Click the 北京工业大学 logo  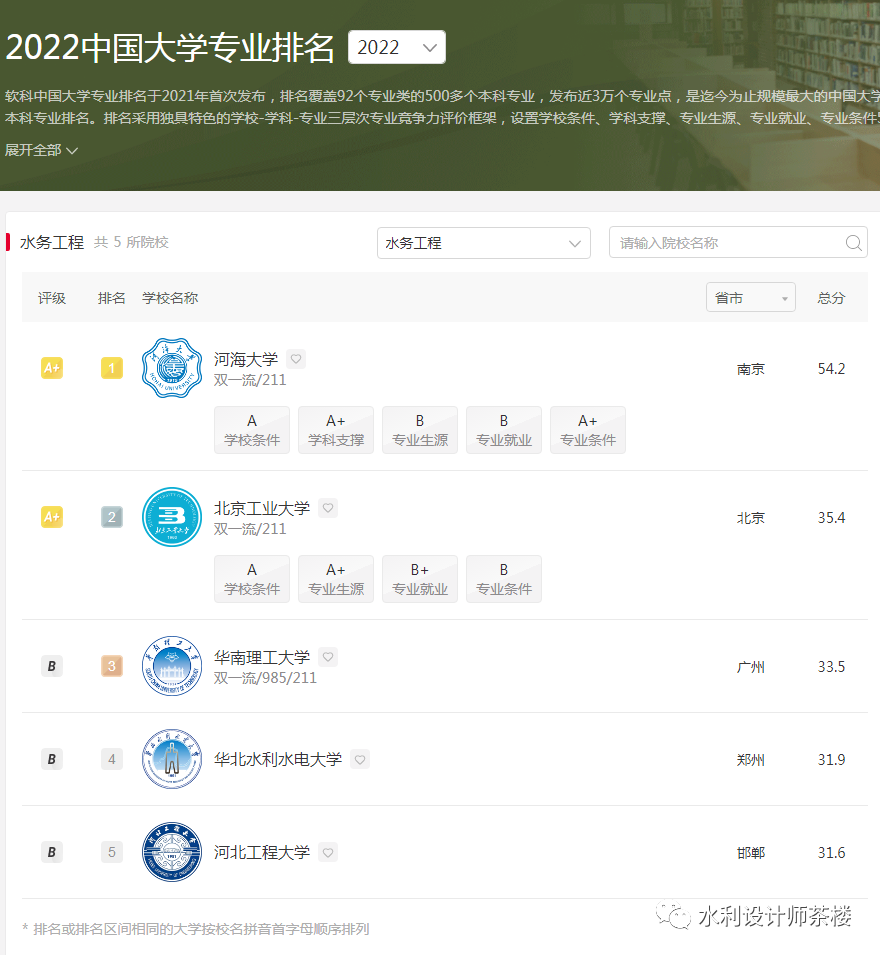(172, 517)
